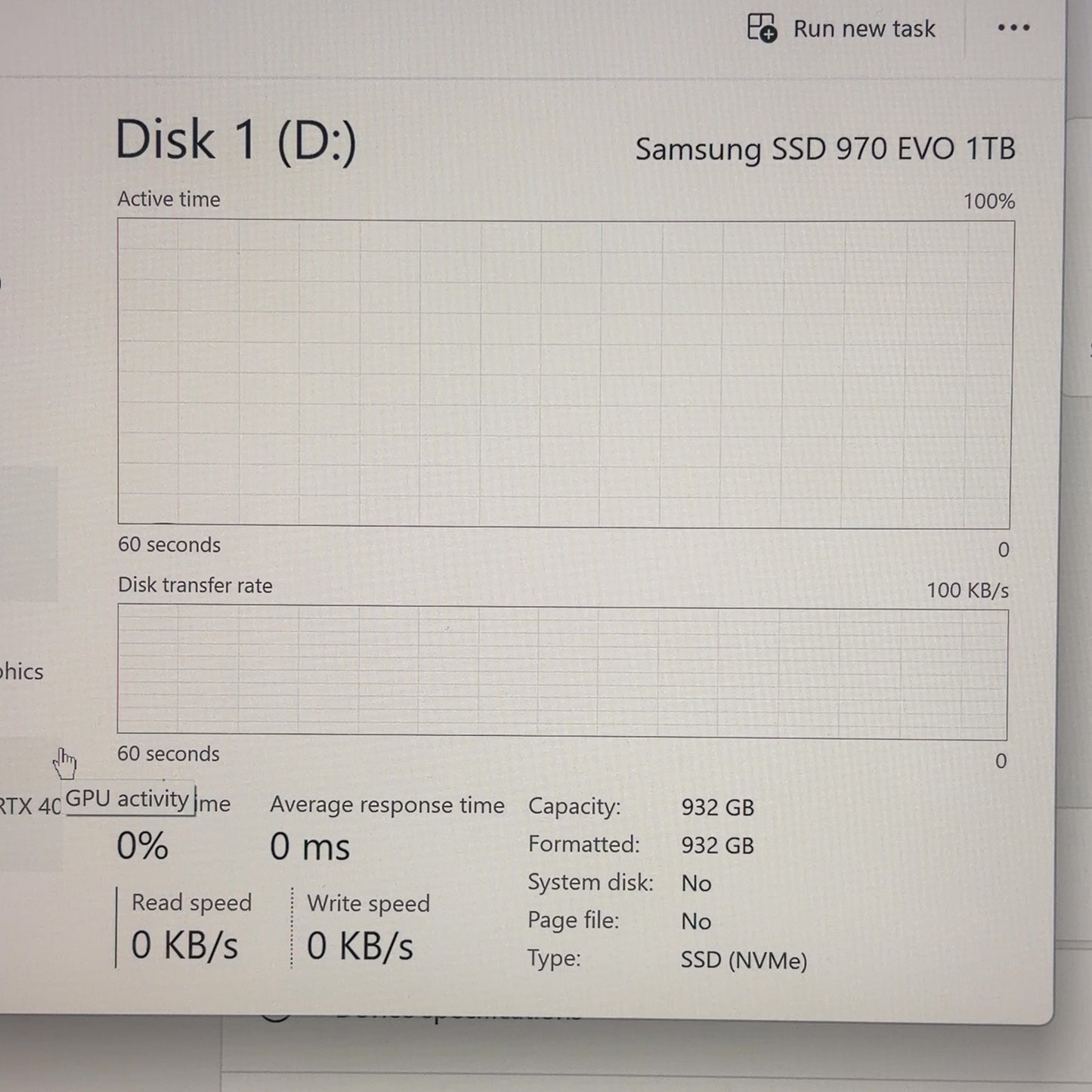The height and width of the screenshot is (1092, 1092).
Task: Click the 0% active time value
Action: click(x=142, y=846)
